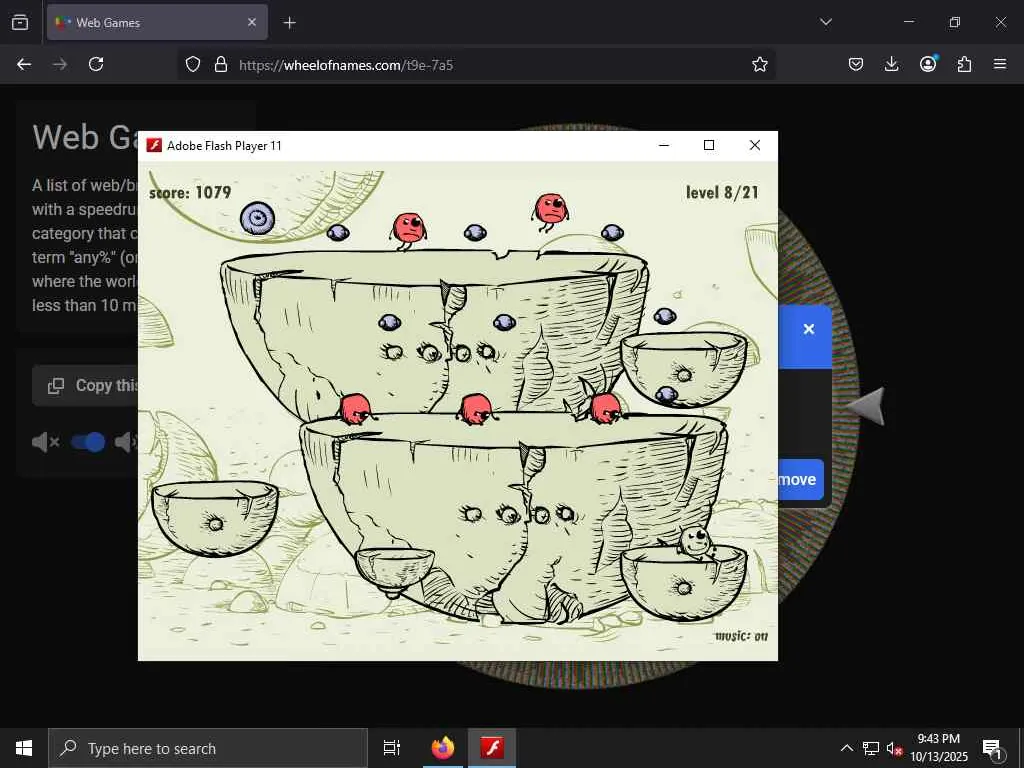1024x768 pixels.
Task: Show hidden system tray icons
Action: [846, 748]
